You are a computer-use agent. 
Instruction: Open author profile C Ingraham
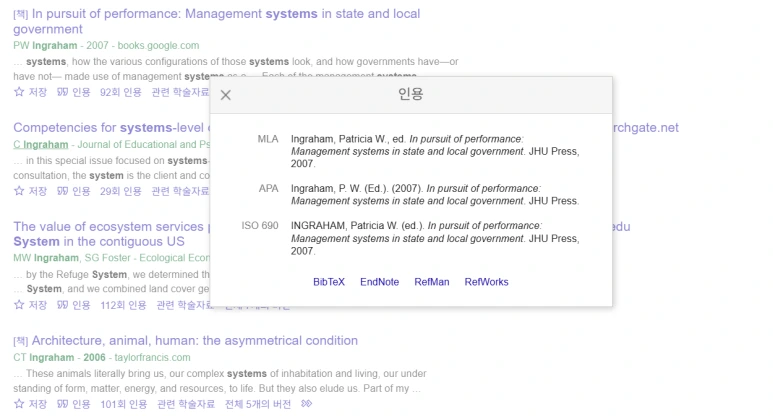[x=41, y=144]
